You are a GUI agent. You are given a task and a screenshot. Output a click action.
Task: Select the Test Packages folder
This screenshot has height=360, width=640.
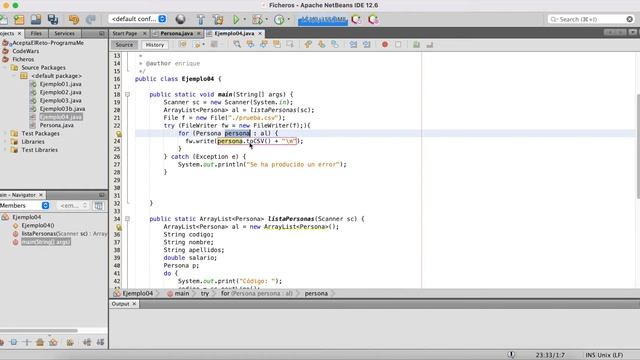point(40,133)
